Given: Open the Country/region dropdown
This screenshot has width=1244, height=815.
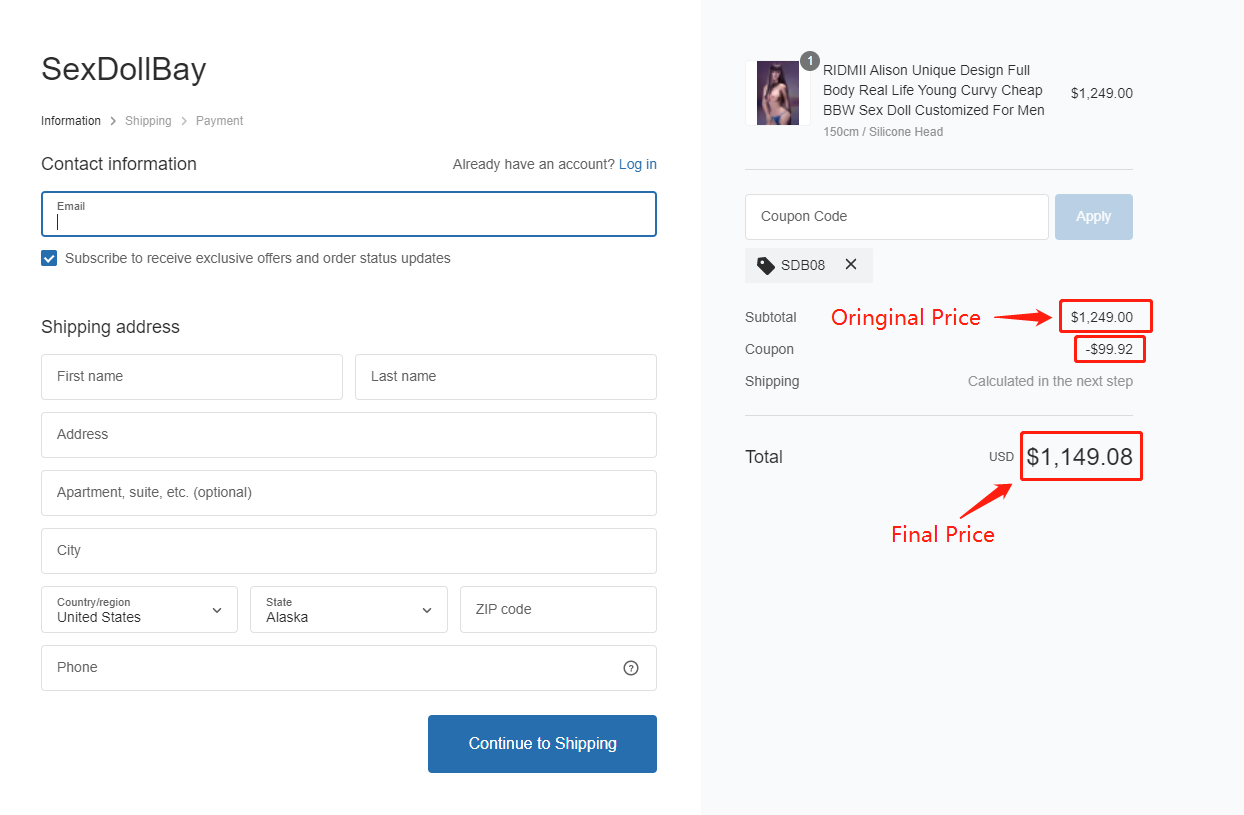Looking at the screenshot, I should coord(139,610).
